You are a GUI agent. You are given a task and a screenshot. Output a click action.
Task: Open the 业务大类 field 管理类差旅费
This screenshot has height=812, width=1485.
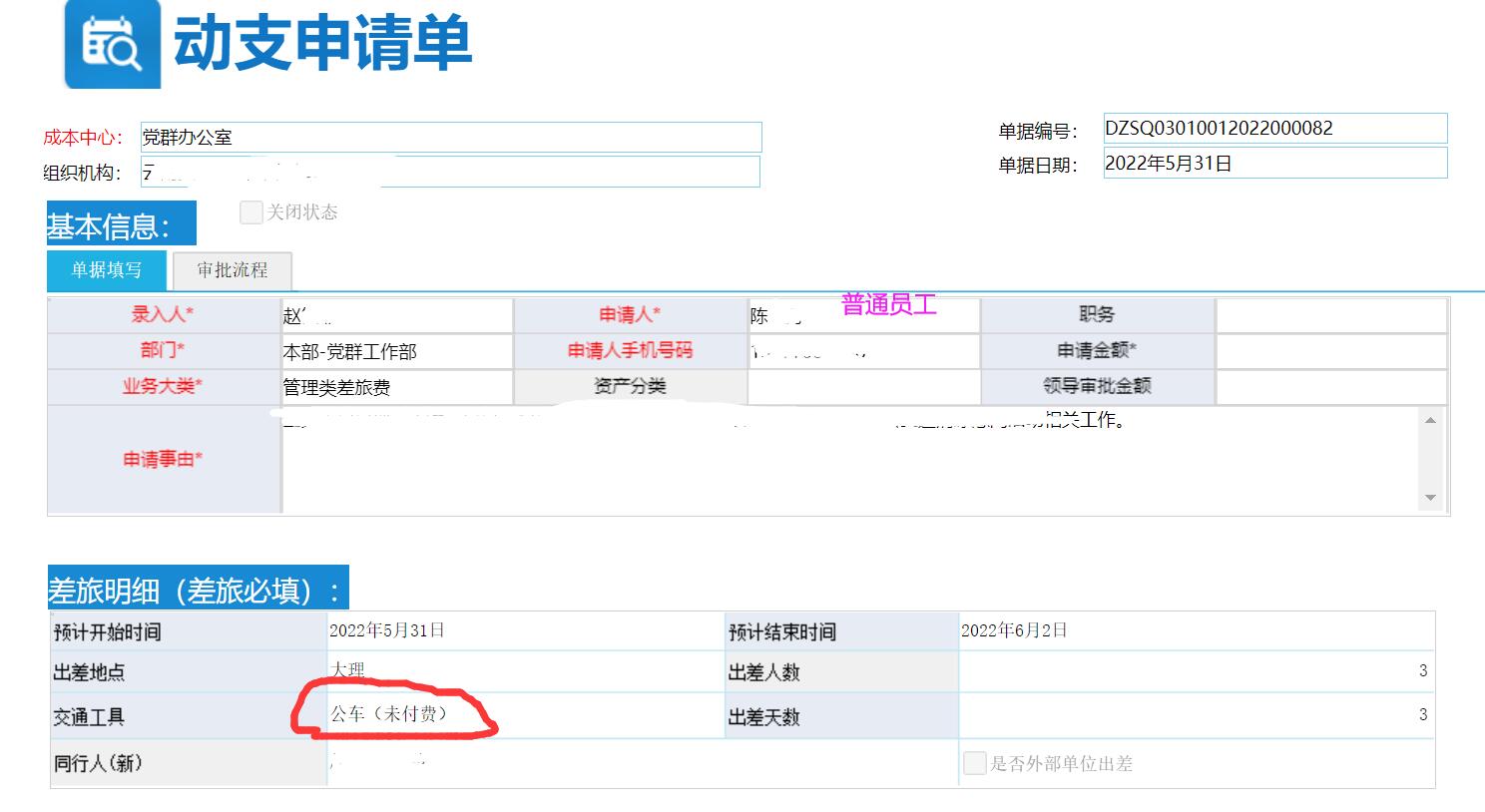click(396, 387)
